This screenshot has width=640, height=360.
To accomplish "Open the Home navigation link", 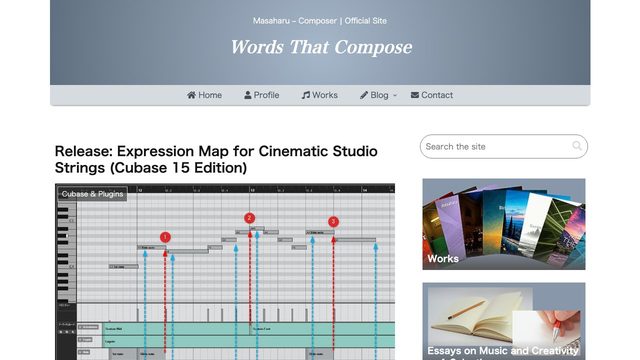I will tap(204, 95).
